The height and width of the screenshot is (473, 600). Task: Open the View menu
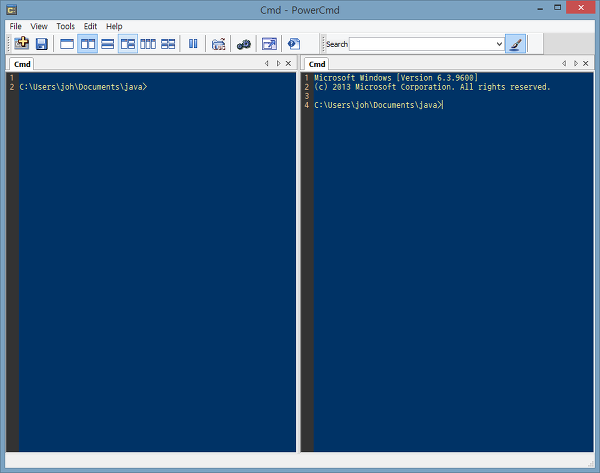coord(39,26)
